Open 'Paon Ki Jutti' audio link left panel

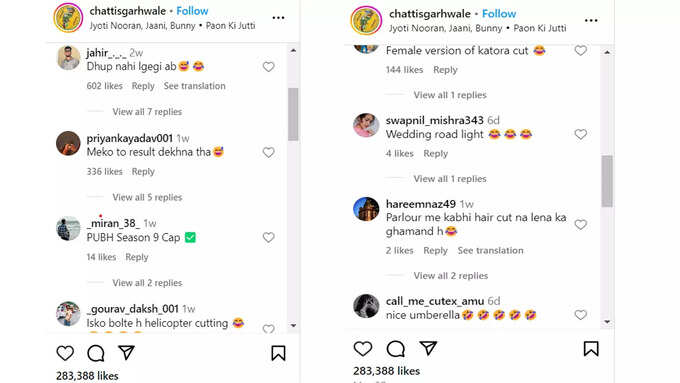[230, 26]
